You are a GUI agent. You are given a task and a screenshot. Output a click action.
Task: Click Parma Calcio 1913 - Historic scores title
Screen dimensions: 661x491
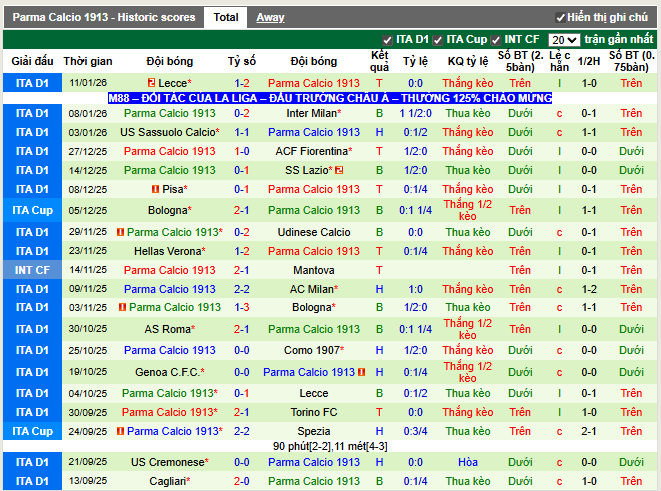click(x=104, y=17)
